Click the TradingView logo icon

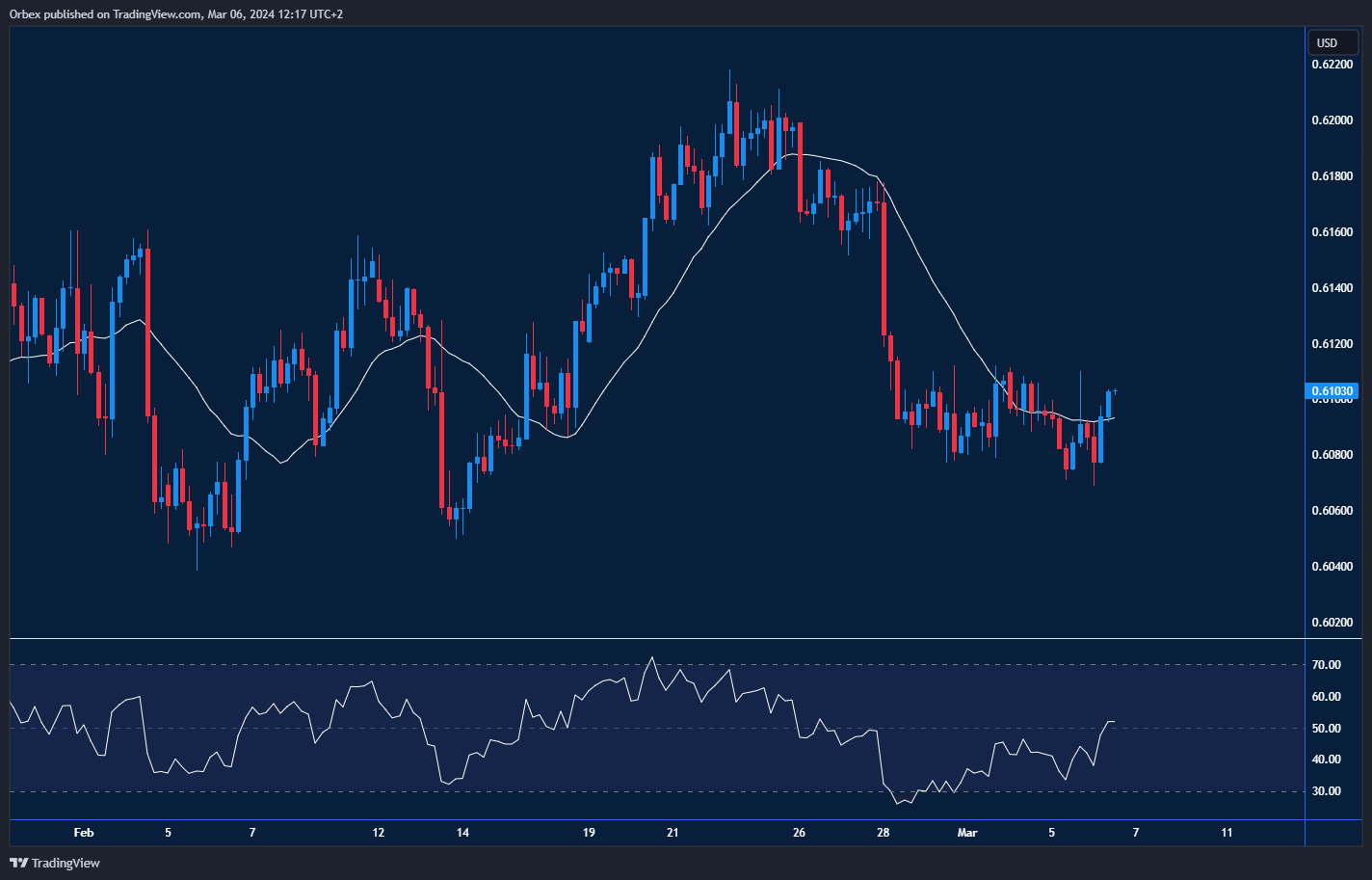tap(18, 863)
